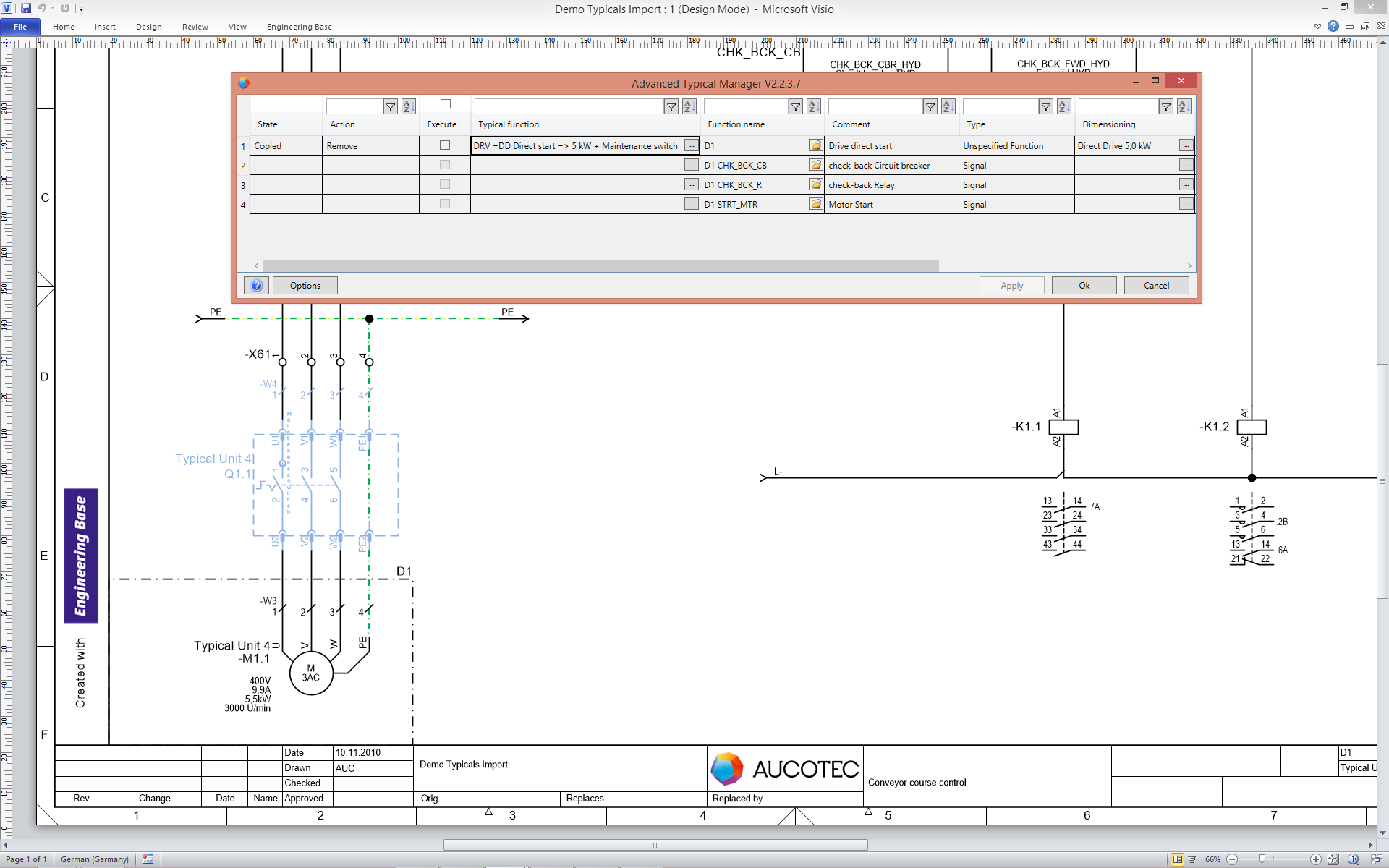Toggle Execute checkbox in row 1
This screenshot has width=1389, height=868.
(x=445, y=145)
